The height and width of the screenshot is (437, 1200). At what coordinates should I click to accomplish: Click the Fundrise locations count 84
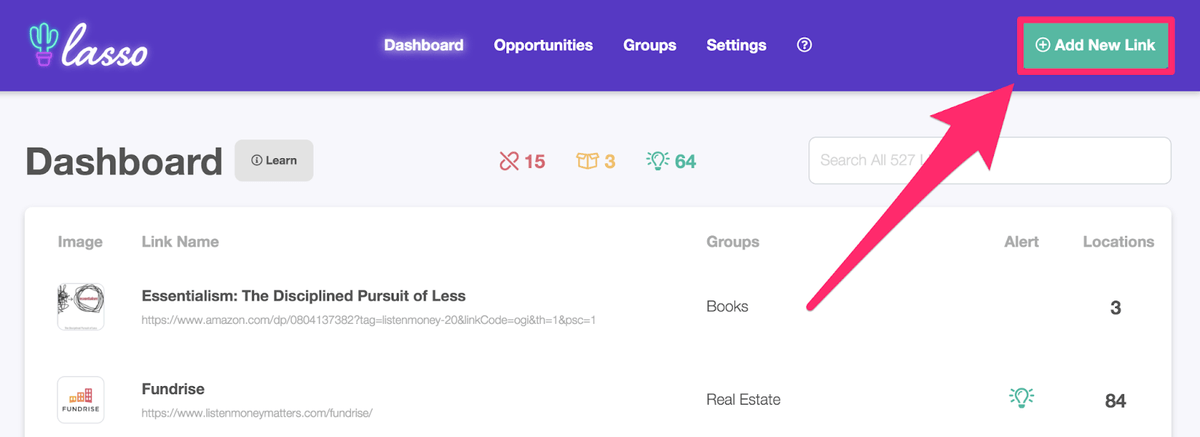(1115, 401)
